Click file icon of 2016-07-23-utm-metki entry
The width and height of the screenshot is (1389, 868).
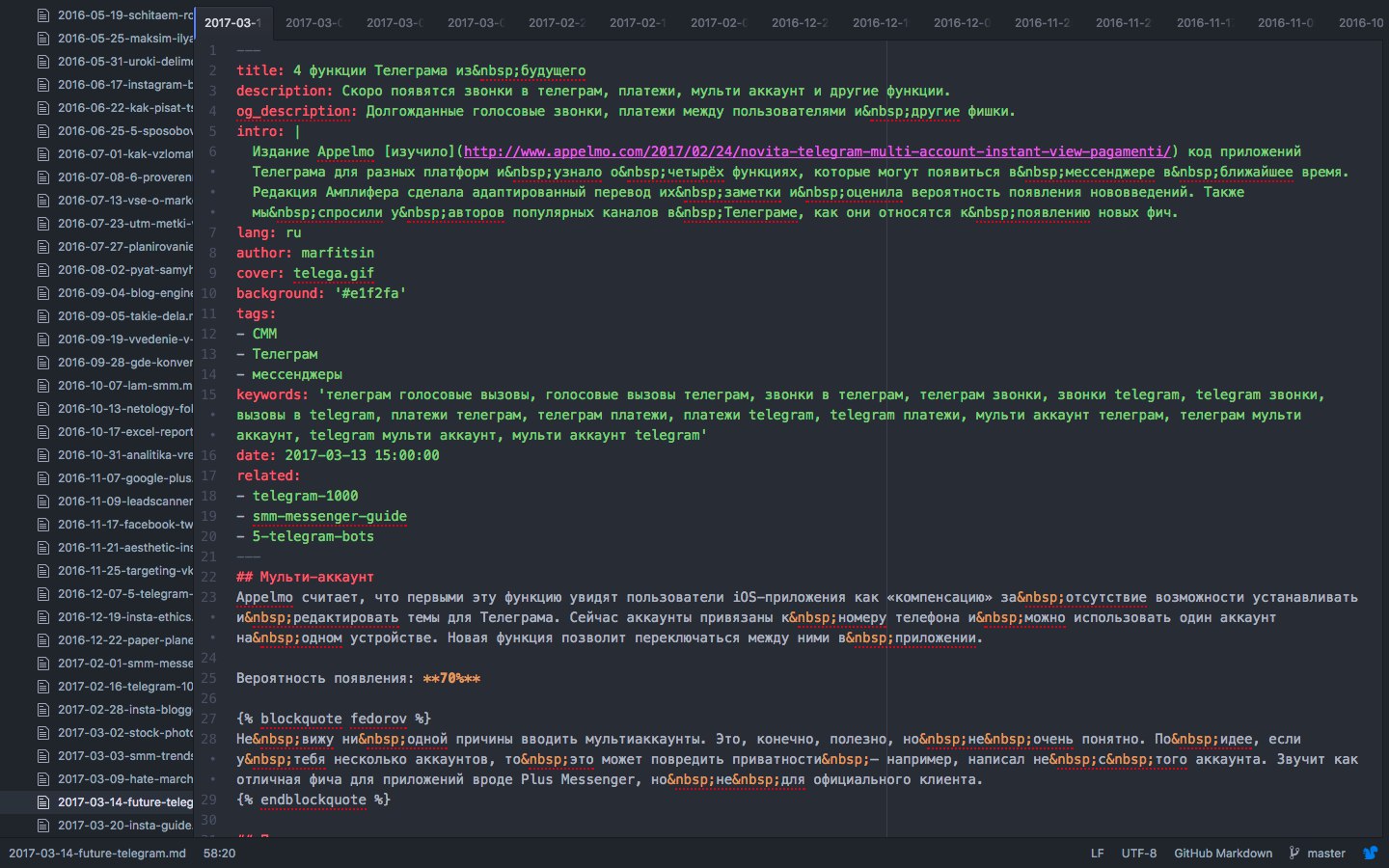42,223
